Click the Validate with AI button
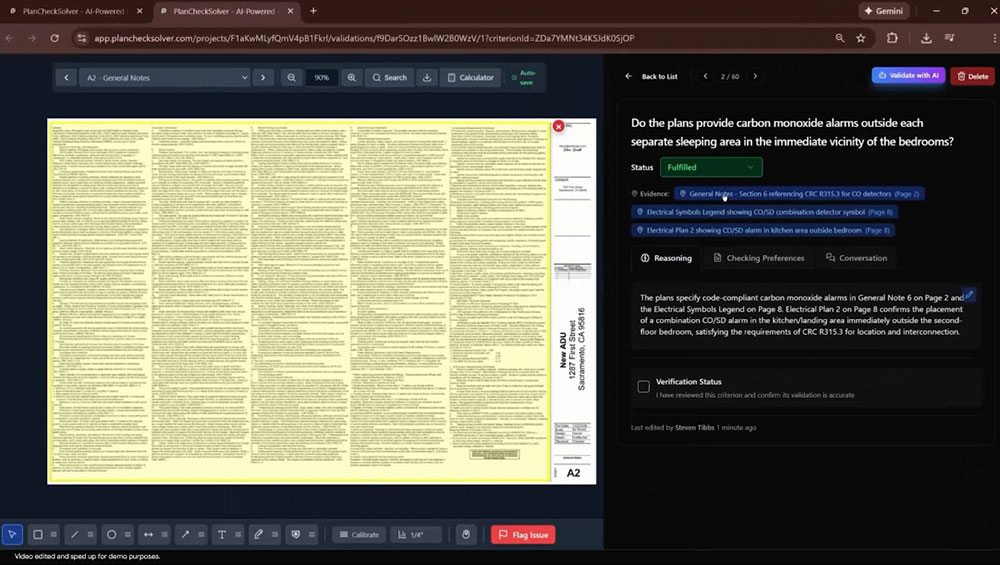1000x565 pixels. tap(908, 75)
